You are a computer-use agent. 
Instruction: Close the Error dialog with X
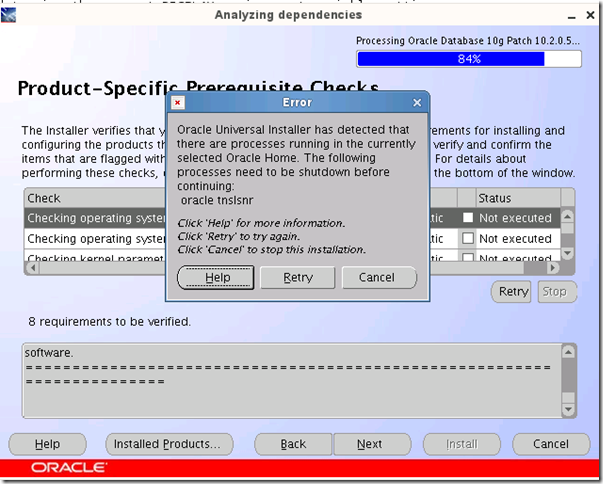[x=417, y=103]
